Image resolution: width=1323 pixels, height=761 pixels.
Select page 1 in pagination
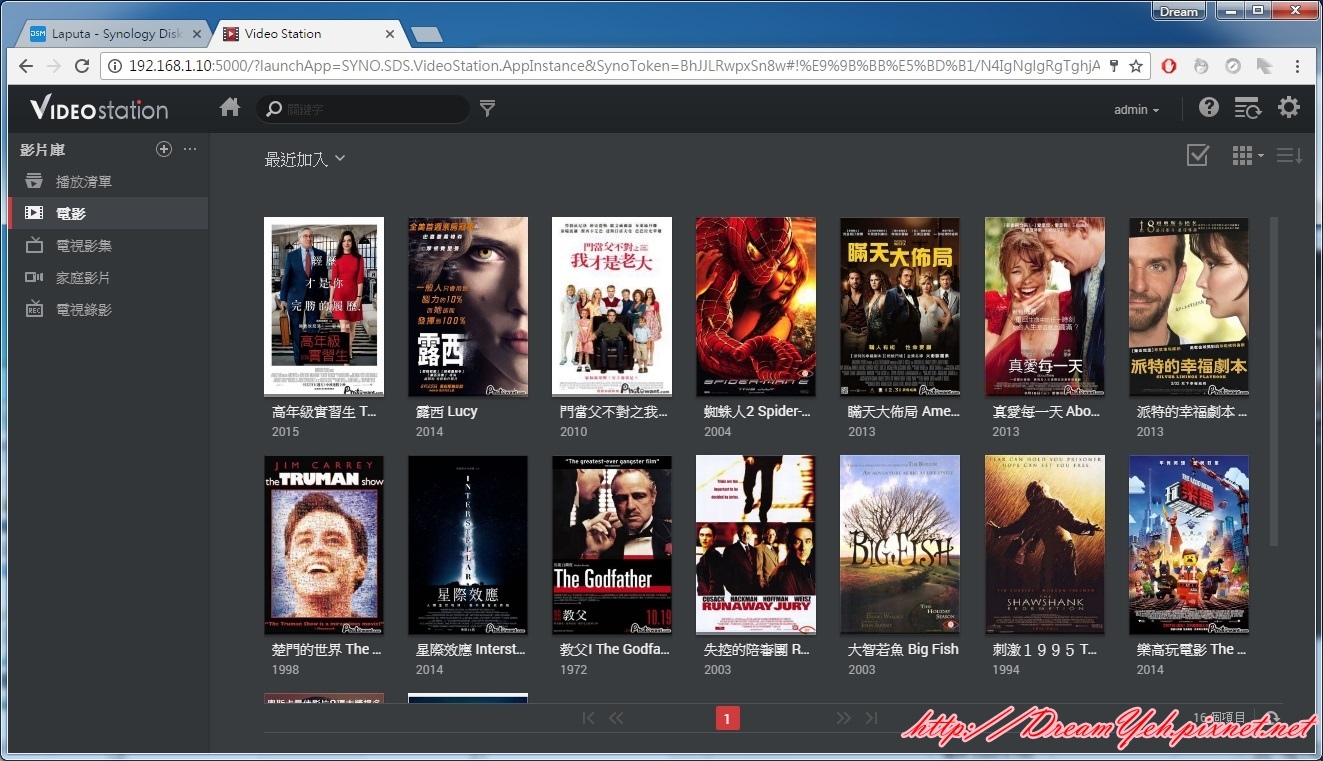pyautogui.click(x=728, y=718)
